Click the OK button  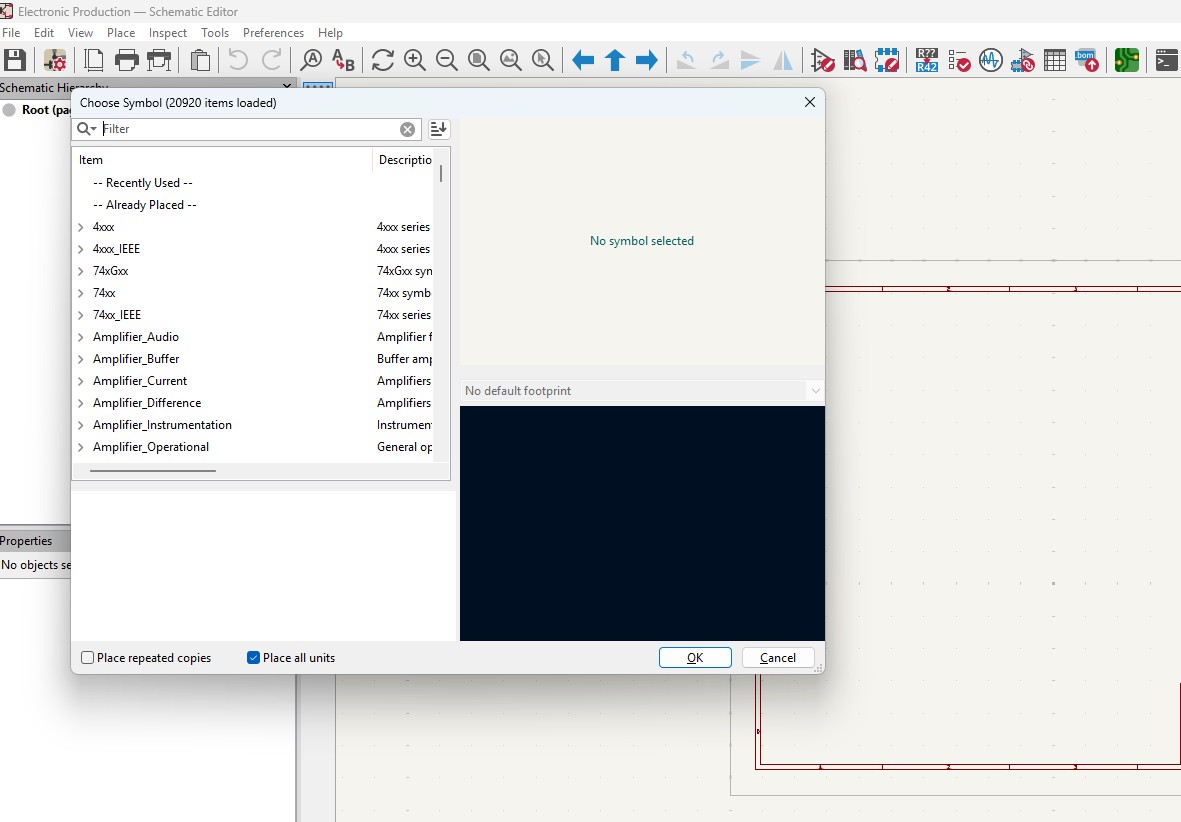[x=694, y=658]
